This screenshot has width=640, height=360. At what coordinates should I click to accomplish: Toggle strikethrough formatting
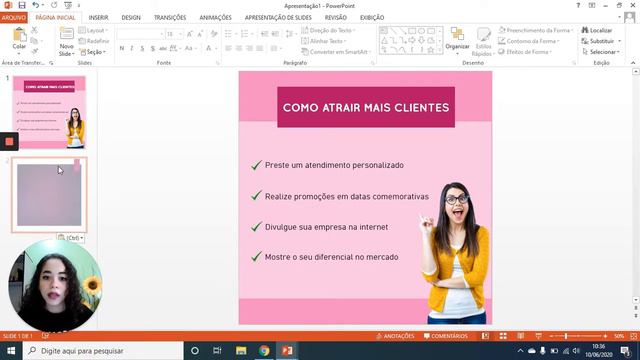pyautogui.click(x=162, y=48)
